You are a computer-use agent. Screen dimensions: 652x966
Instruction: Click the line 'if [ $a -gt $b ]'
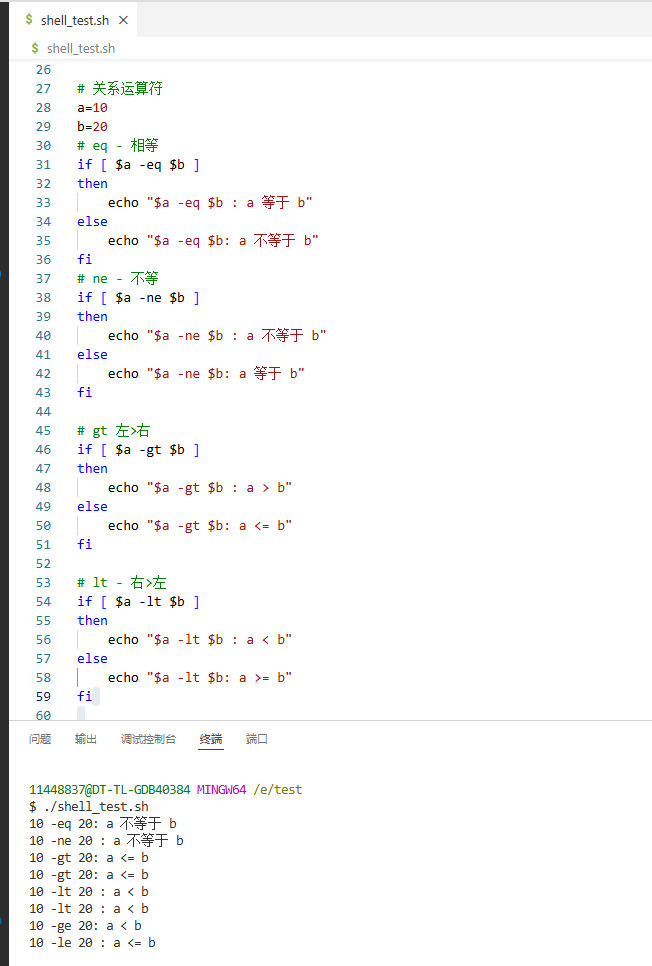(138, 450)
